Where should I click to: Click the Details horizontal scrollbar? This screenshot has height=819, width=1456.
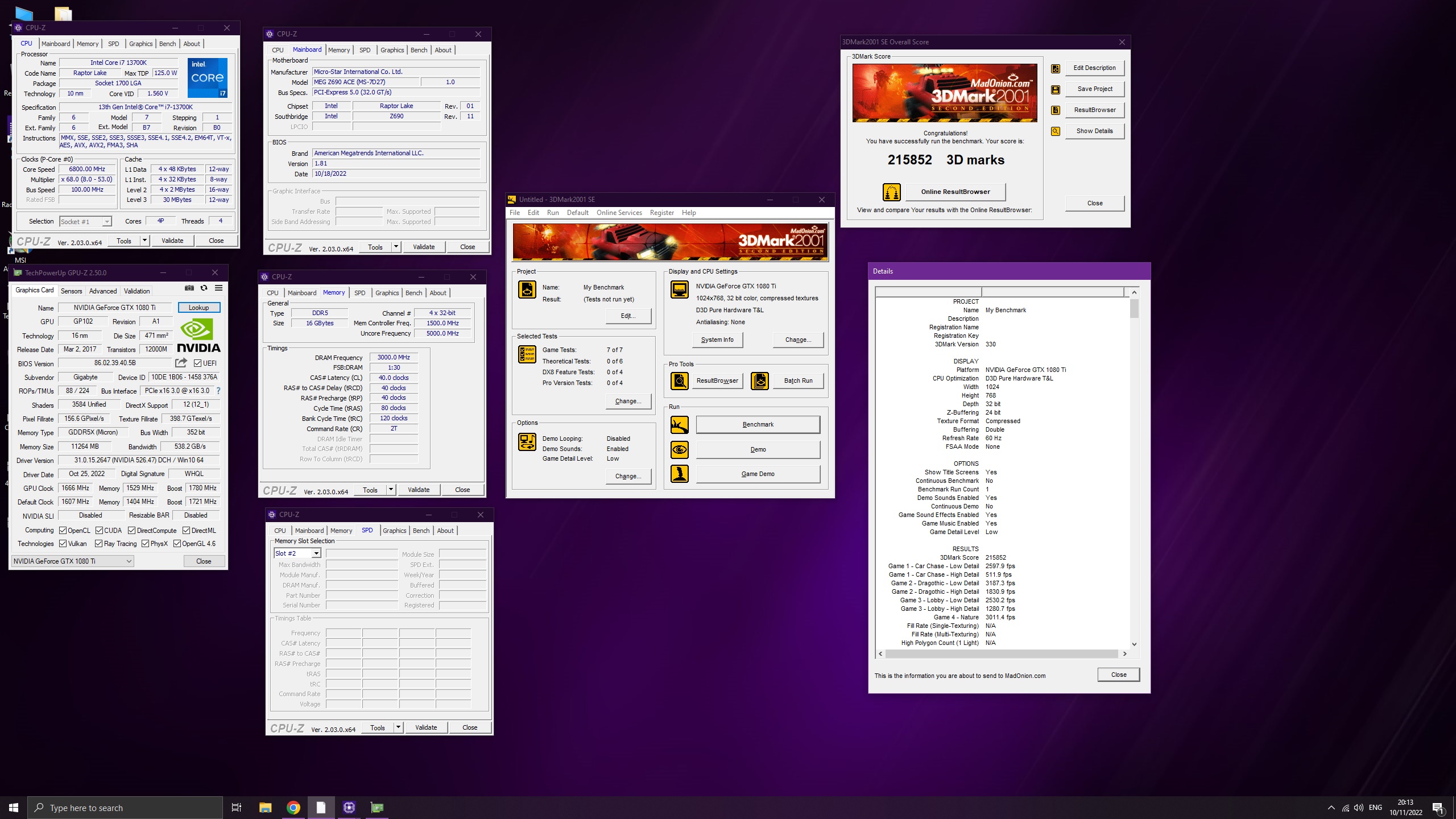point(1003,654)
